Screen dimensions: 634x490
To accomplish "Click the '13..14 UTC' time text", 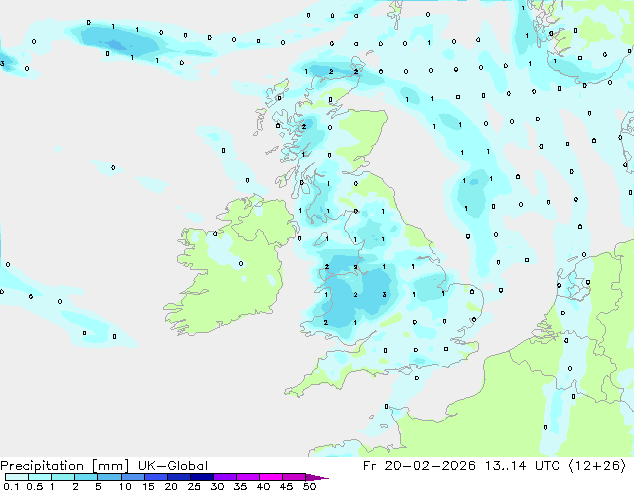I will tap(522, 466).
